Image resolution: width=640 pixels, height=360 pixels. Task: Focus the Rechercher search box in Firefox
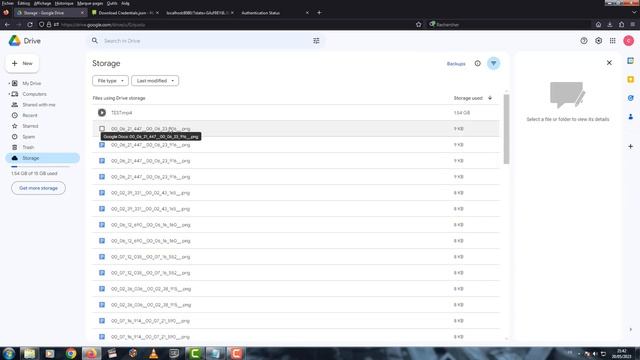click(x=508, y=24)
